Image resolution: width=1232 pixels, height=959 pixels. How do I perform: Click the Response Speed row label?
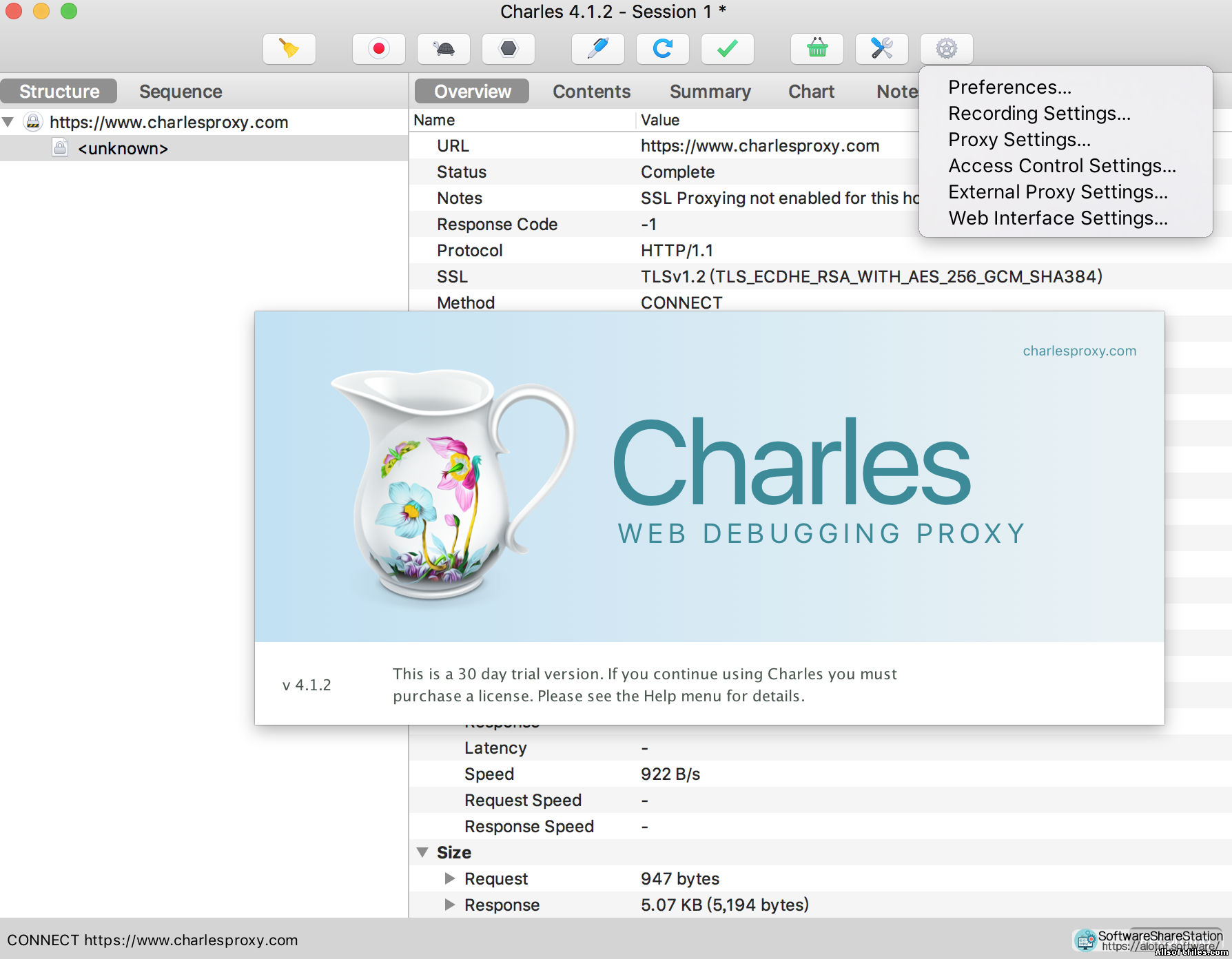click(x=528, y=826)
